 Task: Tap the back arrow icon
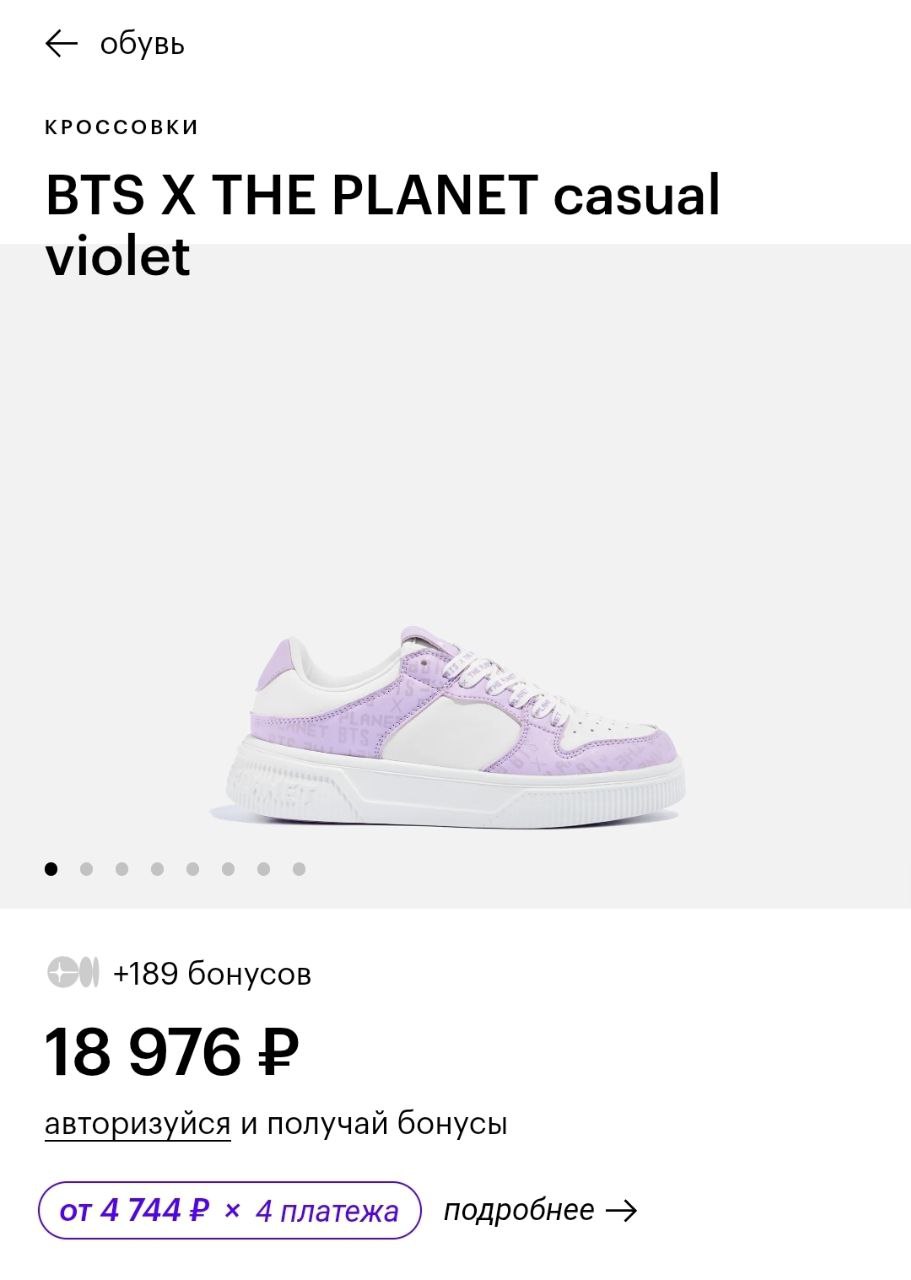click(x=62, y=44)
